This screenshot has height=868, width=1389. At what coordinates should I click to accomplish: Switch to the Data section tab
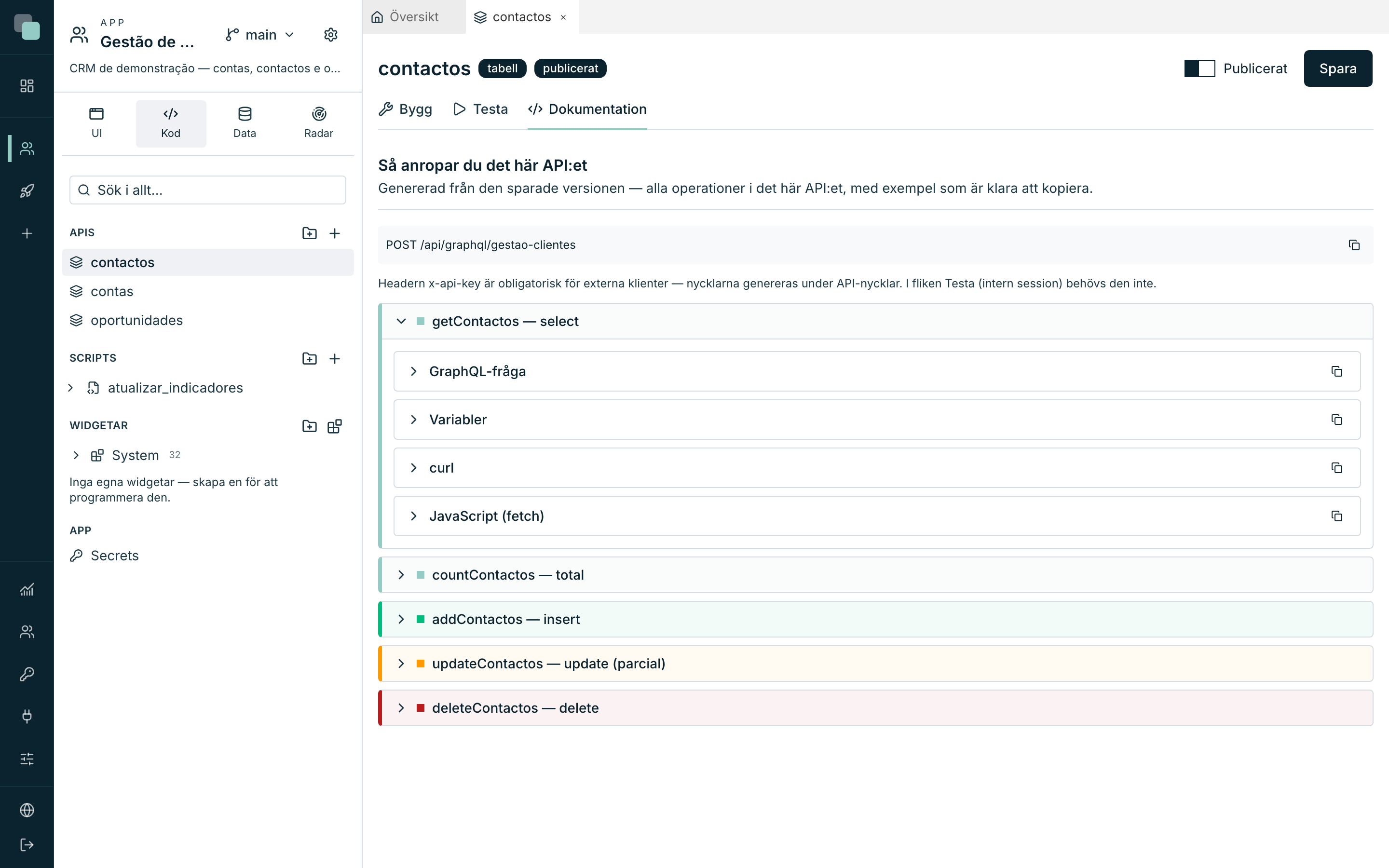(245, 123)
